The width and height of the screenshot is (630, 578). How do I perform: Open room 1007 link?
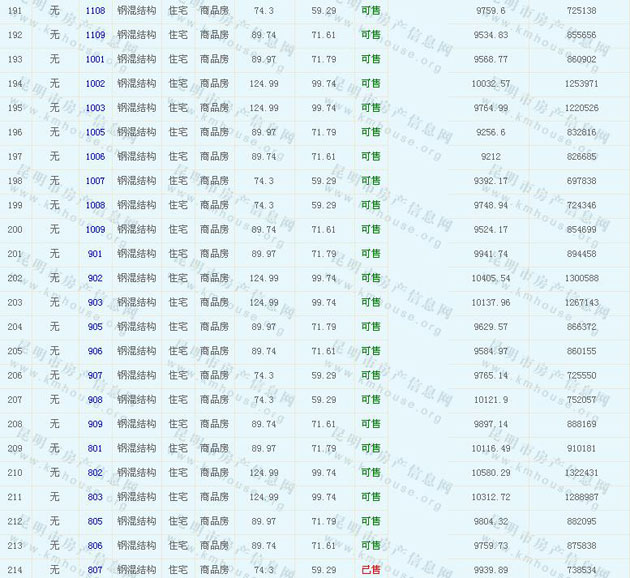tap(95, 181)
